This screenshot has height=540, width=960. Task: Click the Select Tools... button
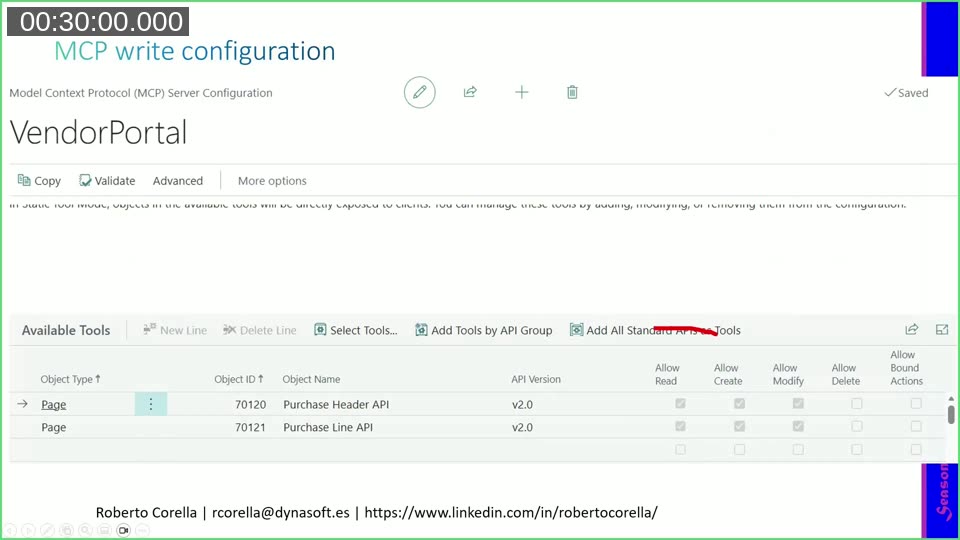tap(356, 330)
